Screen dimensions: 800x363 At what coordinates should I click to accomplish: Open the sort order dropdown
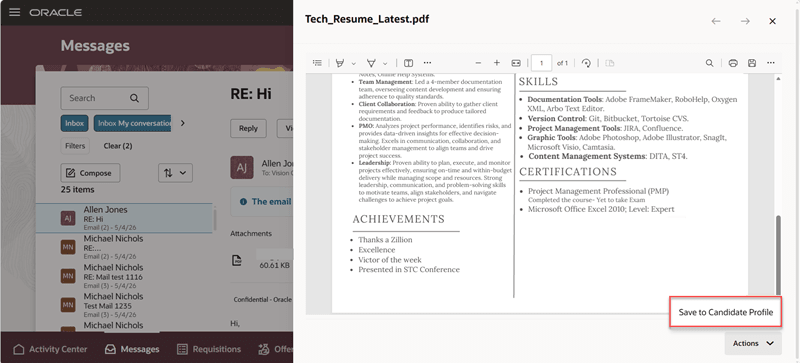tap(175, 173)
